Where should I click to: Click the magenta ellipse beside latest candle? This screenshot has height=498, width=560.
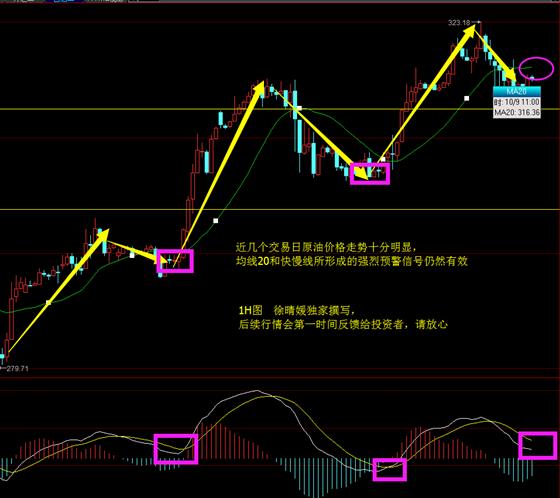(536, 68)
